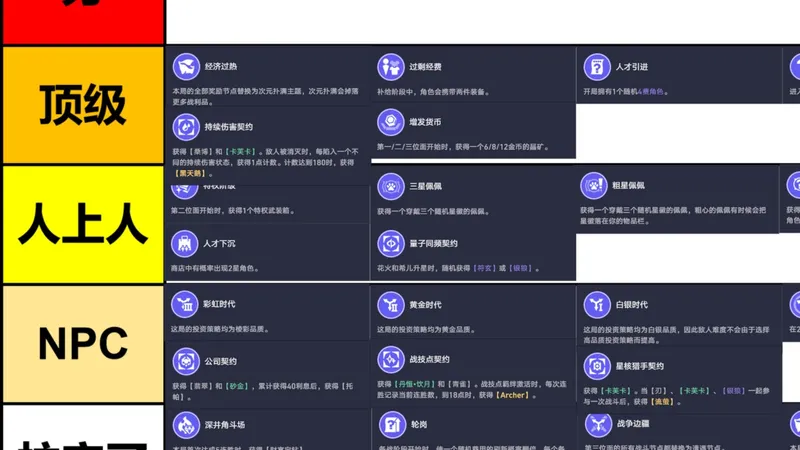Click the 【符玄】 keyword in 量子同频契约
Viewport: 800px width, 450px height.
coord(483,268)
